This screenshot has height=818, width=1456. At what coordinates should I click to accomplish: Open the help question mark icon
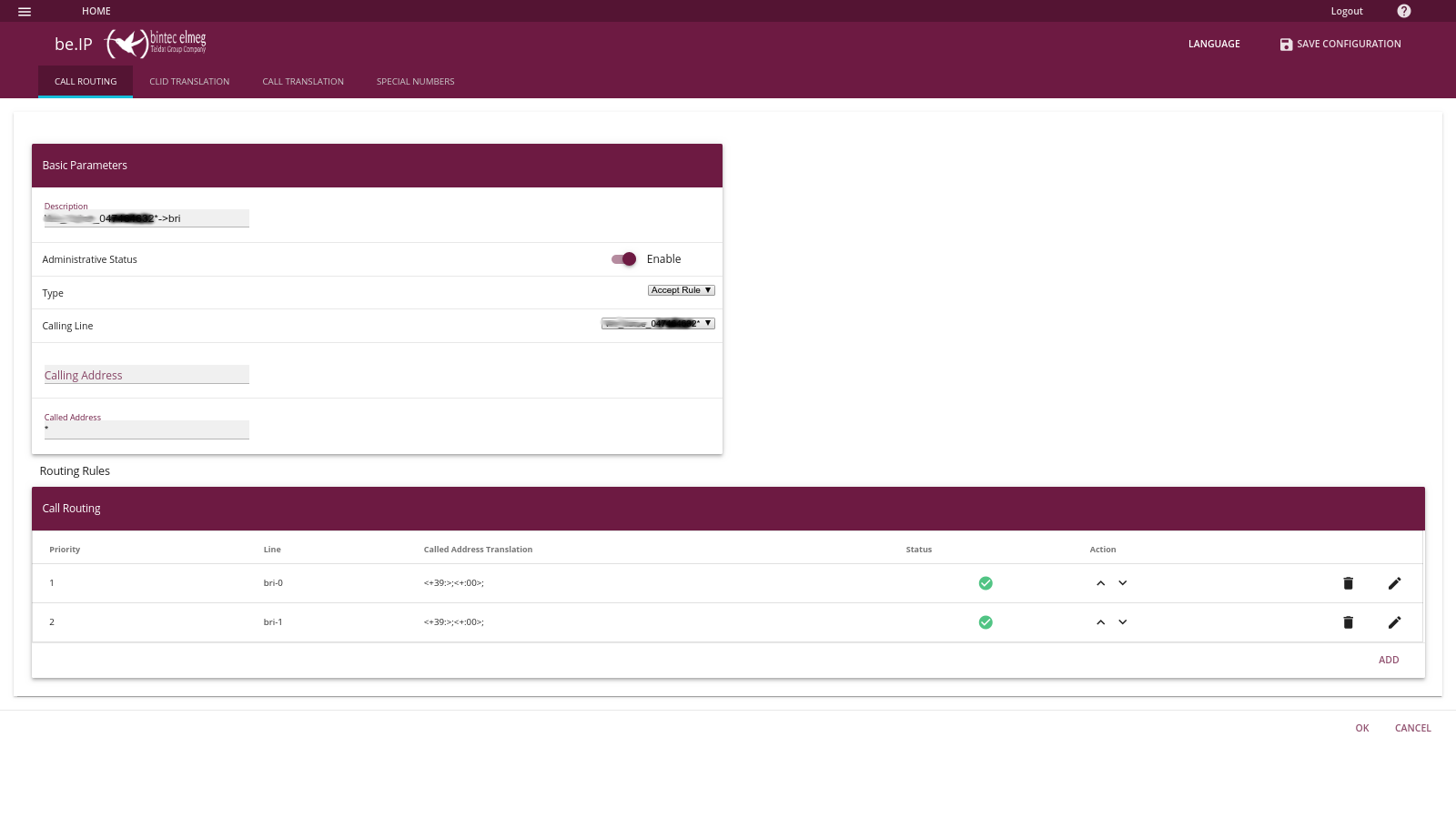click(1404, 11)
